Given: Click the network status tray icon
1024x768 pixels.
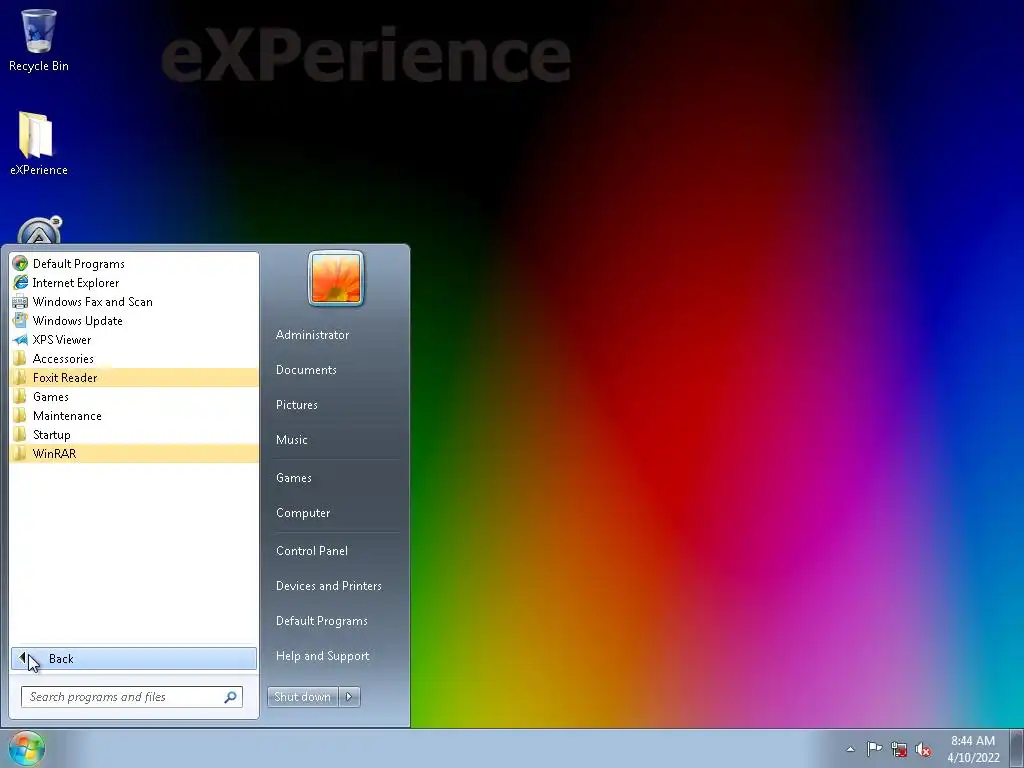Looking at the screenshot, I should coord(899,749).
